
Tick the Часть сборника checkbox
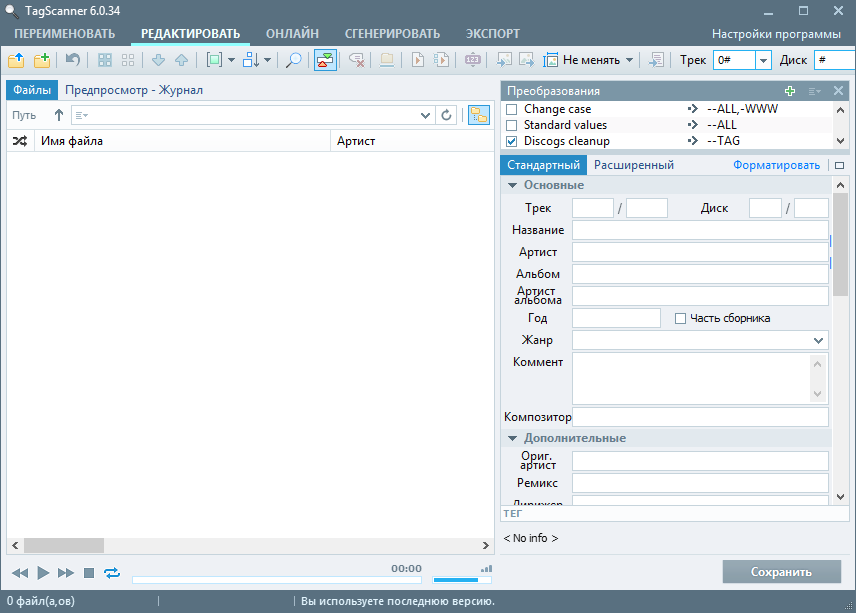[681, 318]
